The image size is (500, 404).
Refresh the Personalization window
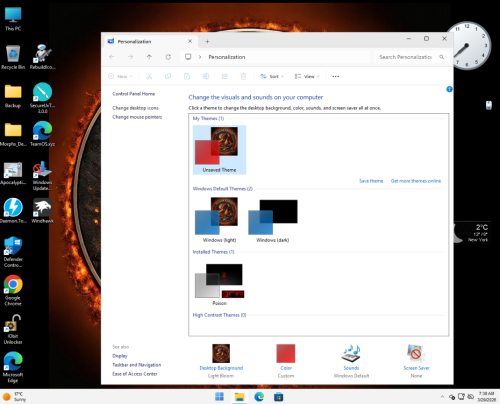(168, 57)
